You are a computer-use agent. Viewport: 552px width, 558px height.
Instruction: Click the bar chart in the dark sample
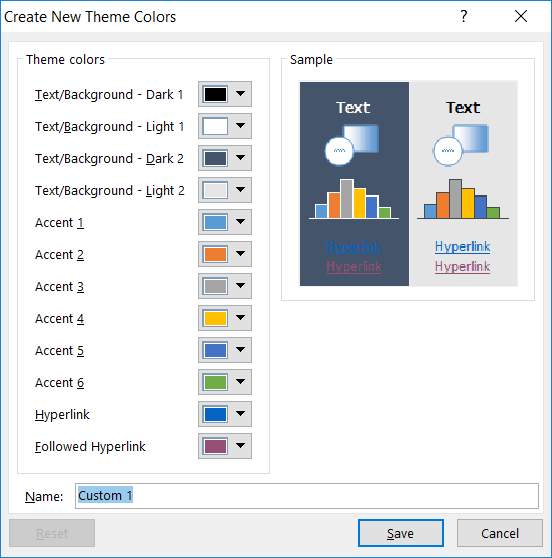click(354, 199)
